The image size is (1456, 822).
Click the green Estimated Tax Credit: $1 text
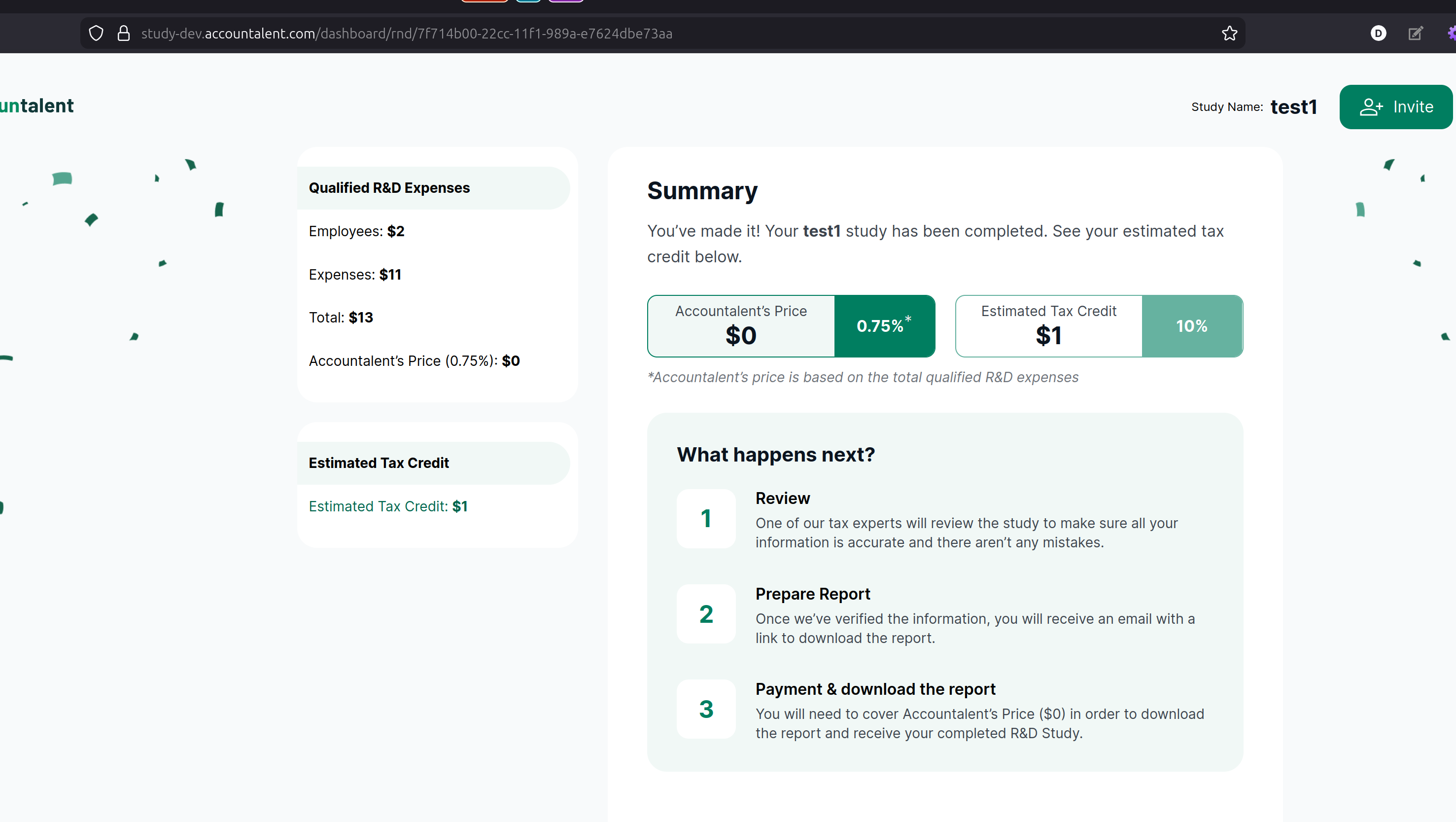[x=388, y=506]
